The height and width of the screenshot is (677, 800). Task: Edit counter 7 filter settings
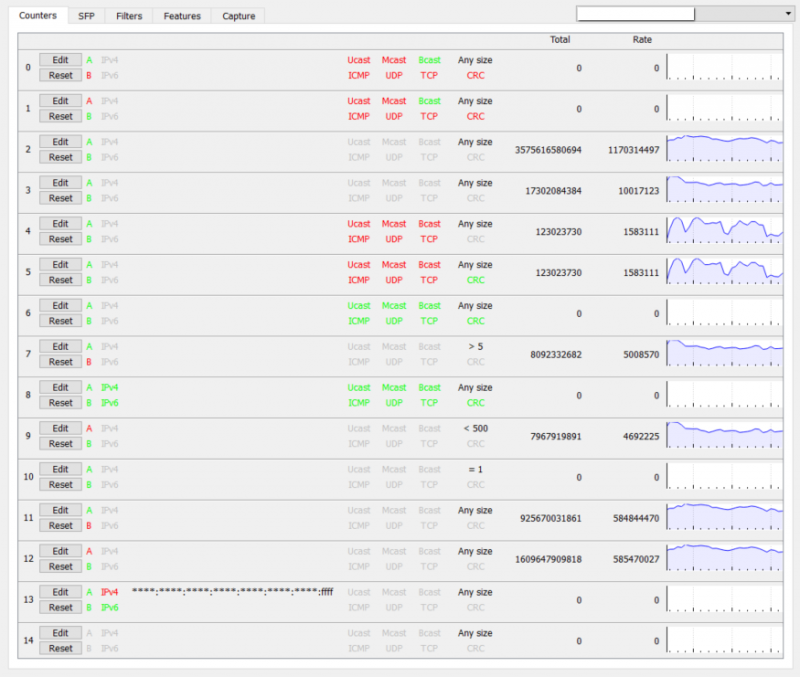tap(60, 347)
